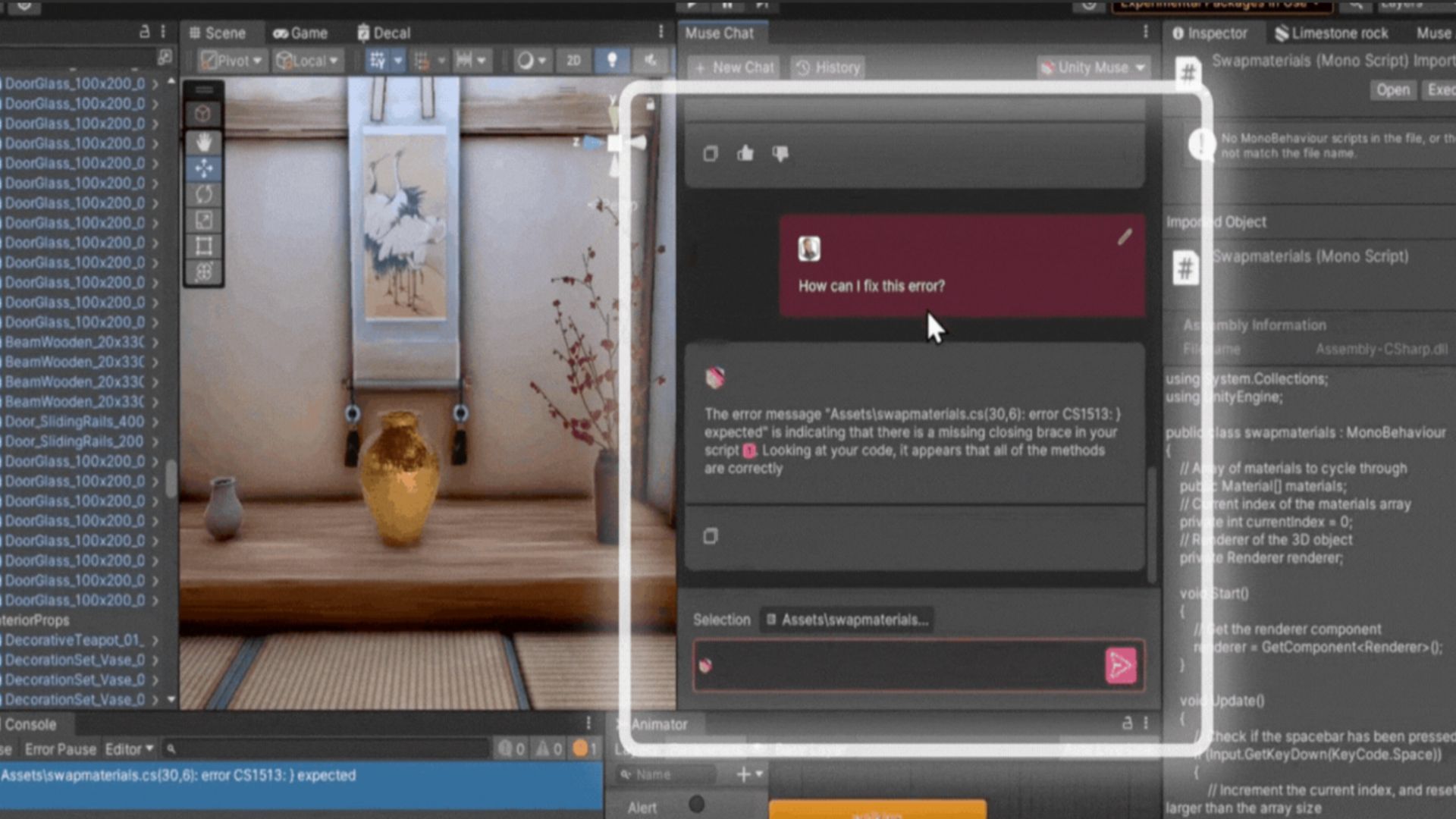
Task: Open the Pivot dropdown
Action: (233, 61)
